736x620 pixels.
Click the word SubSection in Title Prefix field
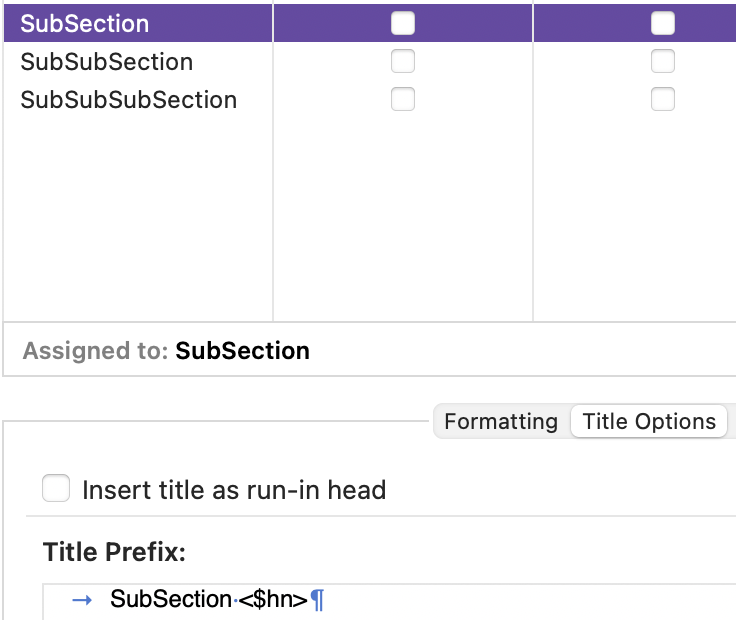[x=171, y=599]
